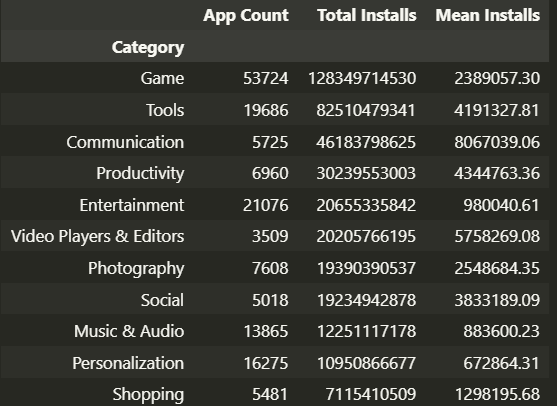Screen dimensions: 557x406
Task: Click the Mean Installs column header
Action: [x=488, y=15]
